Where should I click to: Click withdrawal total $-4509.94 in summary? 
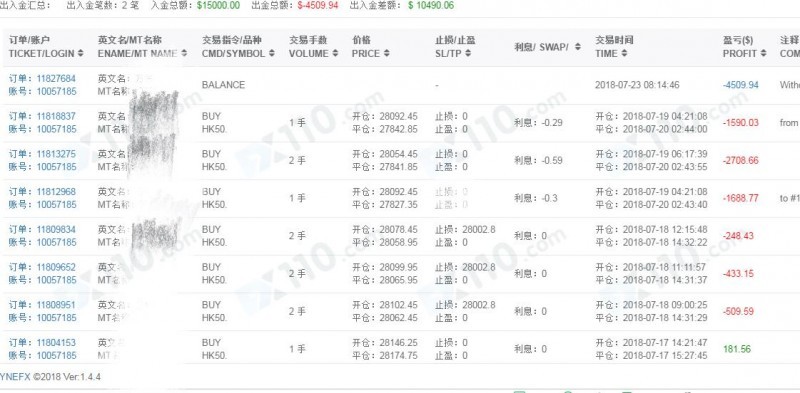pyautogui.click(x=318, y=6)
